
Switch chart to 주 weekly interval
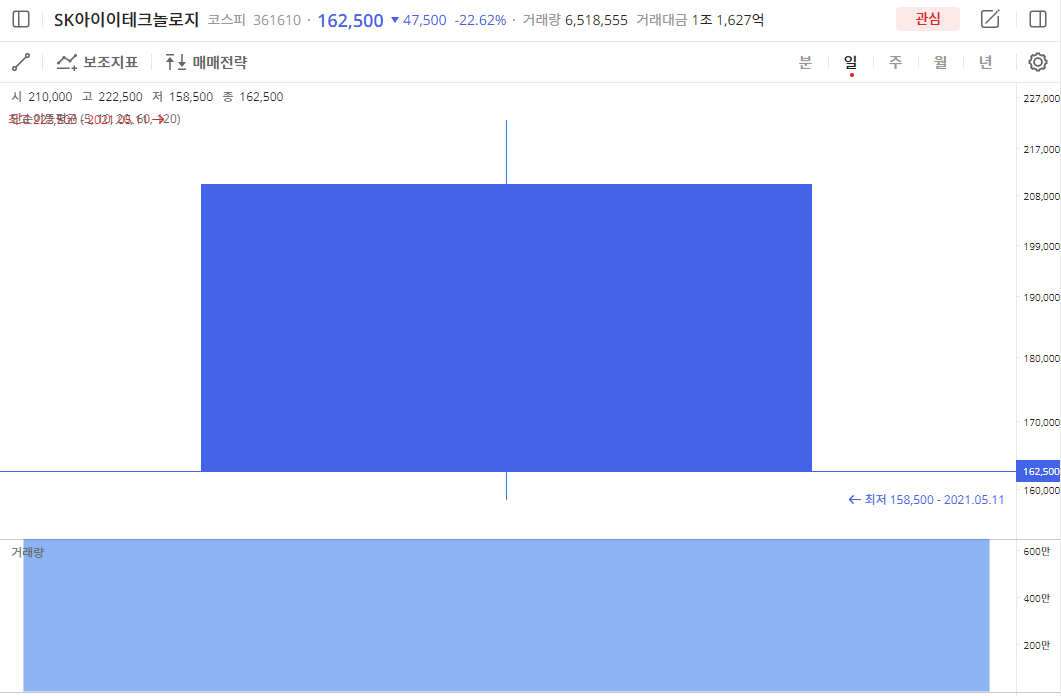[895, 62]
